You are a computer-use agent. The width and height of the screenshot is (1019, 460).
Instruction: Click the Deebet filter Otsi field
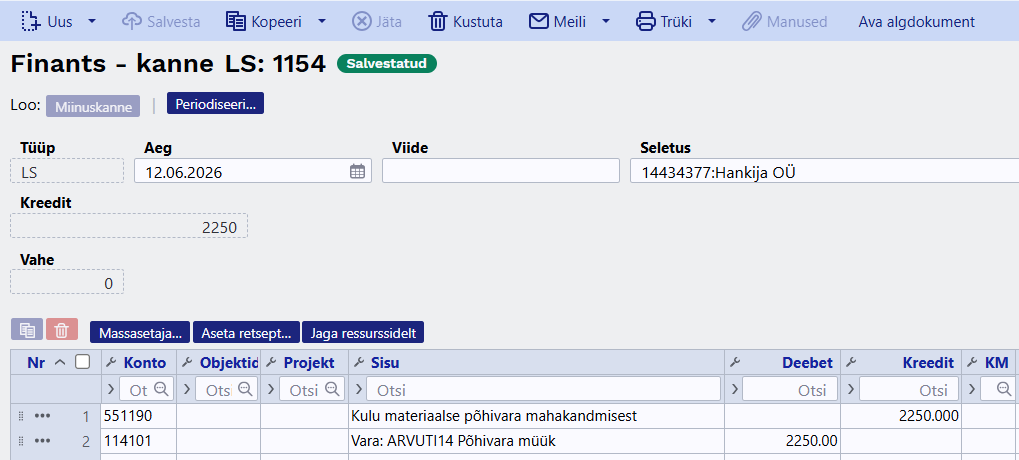coord(788,389)
